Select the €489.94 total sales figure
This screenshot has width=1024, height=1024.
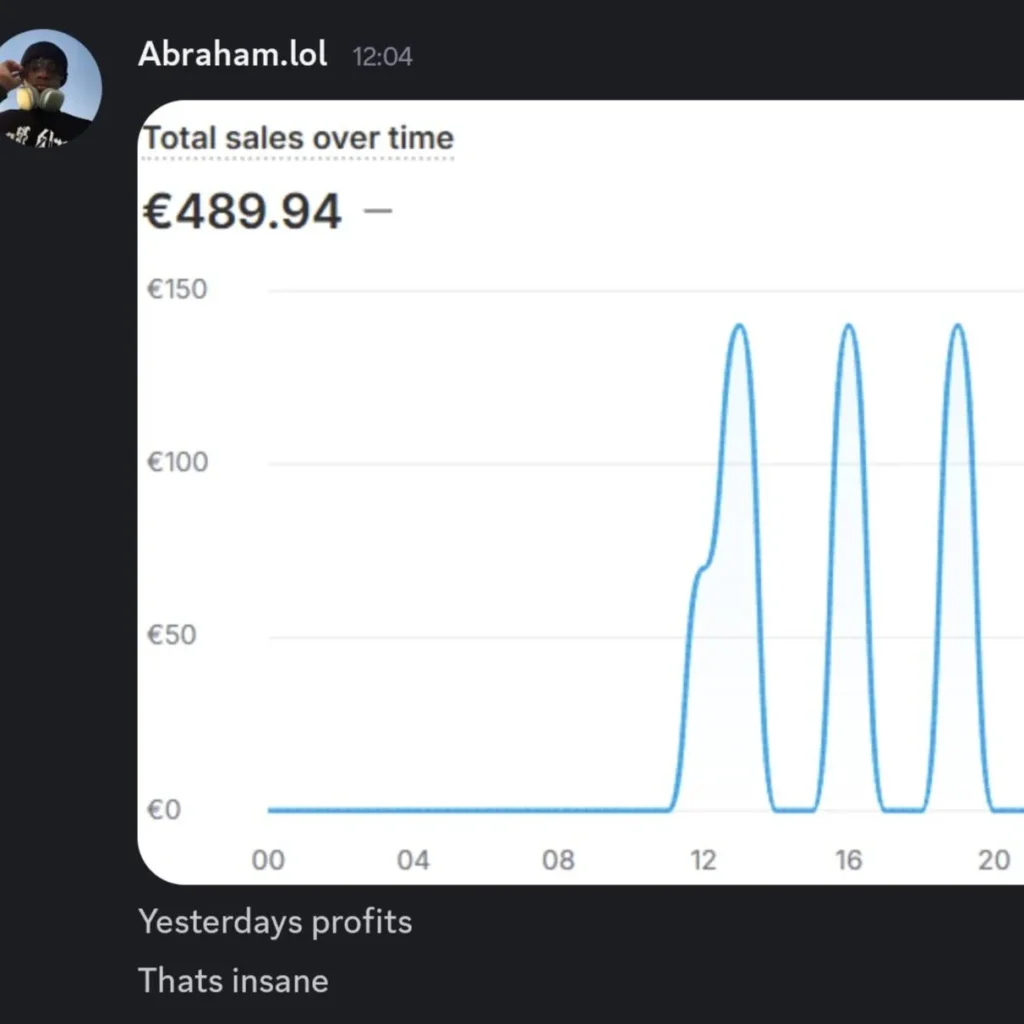[243, 212]
